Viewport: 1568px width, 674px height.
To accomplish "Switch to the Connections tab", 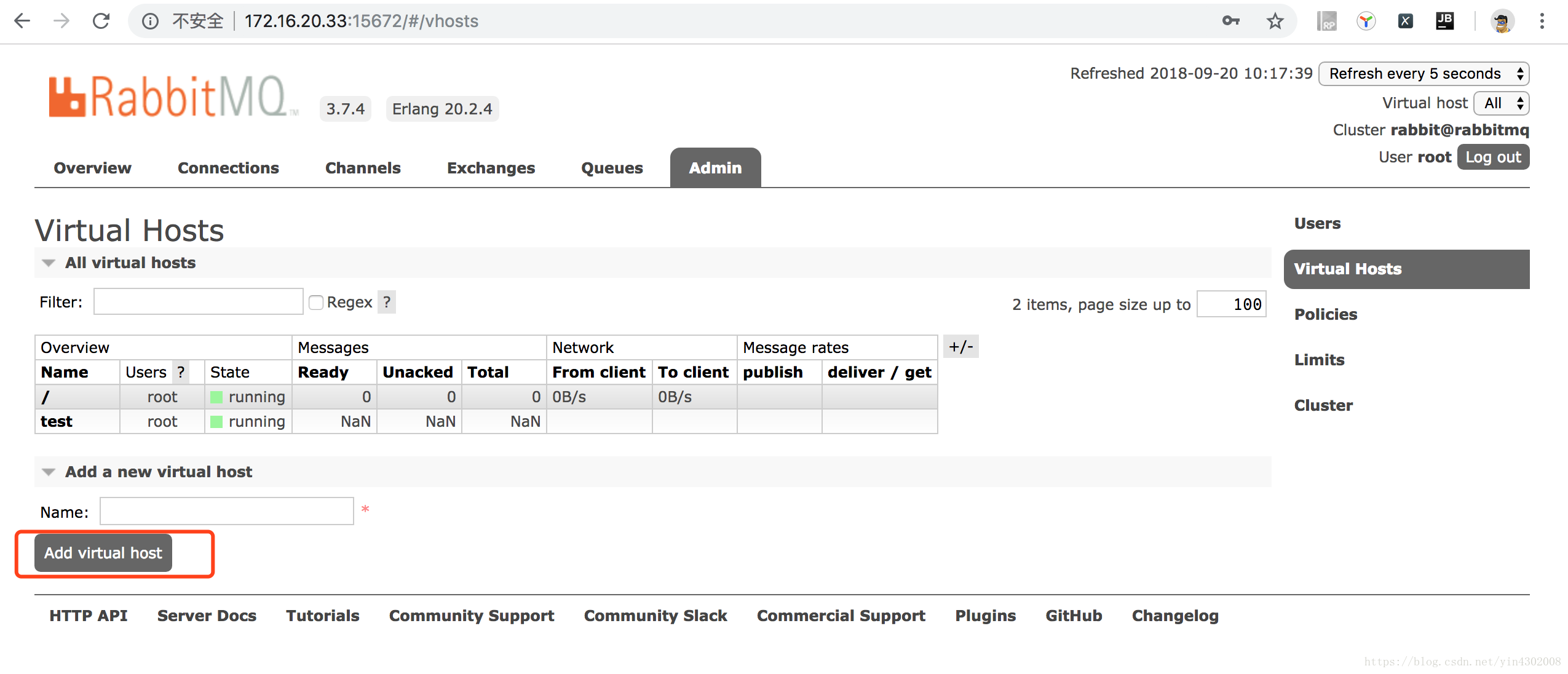I will tap(228, 168).
